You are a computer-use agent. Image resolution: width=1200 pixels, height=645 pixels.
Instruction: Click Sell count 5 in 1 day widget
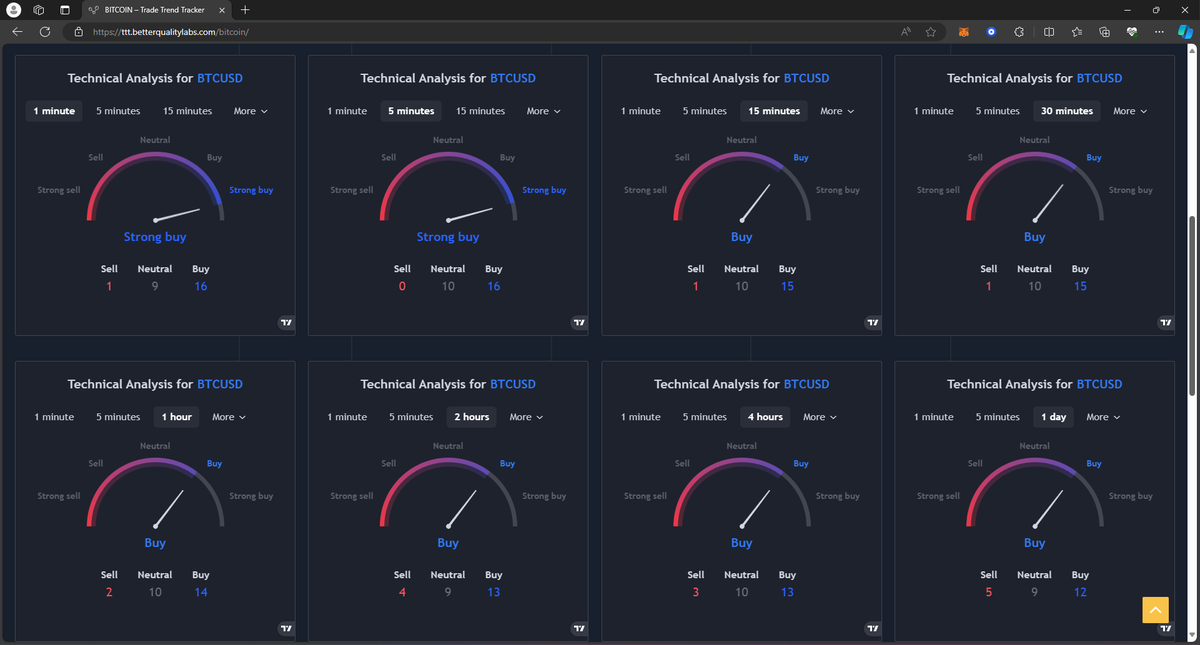click(989, 592)
